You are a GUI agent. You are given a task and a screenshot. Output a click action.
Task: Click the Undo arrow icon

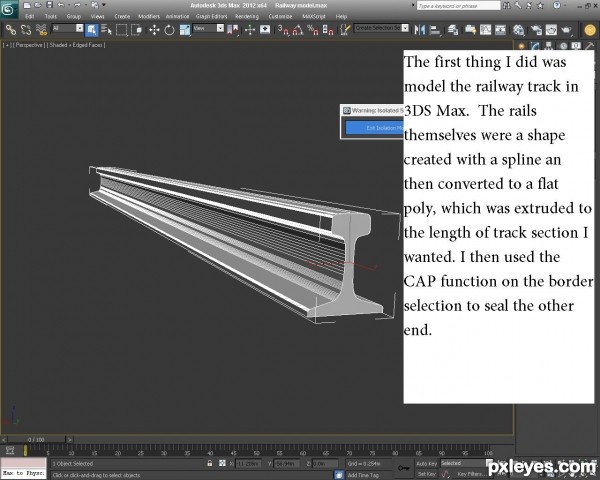pyautogui.click(x=61, y=5)
